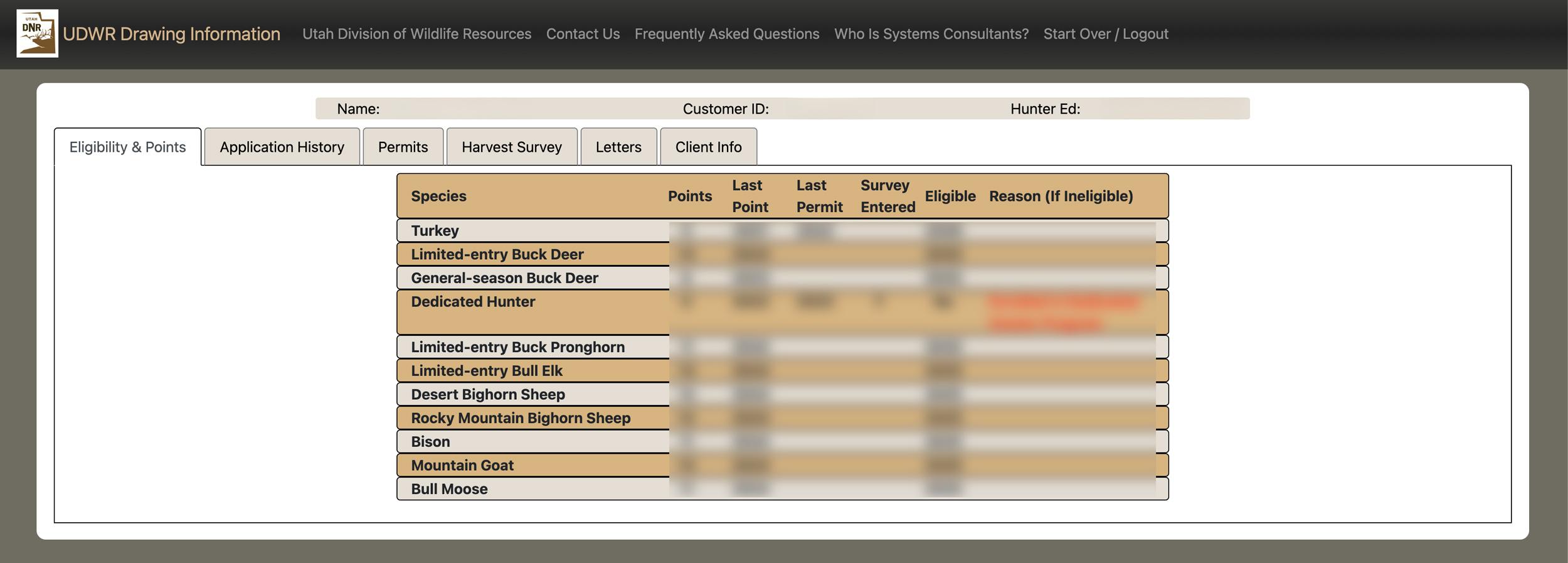Open Utah Division of Wildlife Resources link
The height and width of the screenshot is (563, 1568).
pos(416,34)
